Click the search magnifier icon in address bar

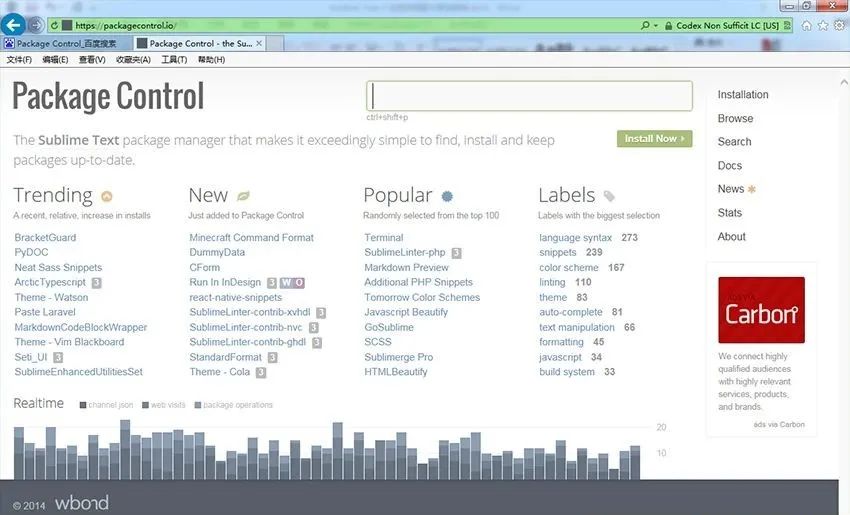[645, 25]
